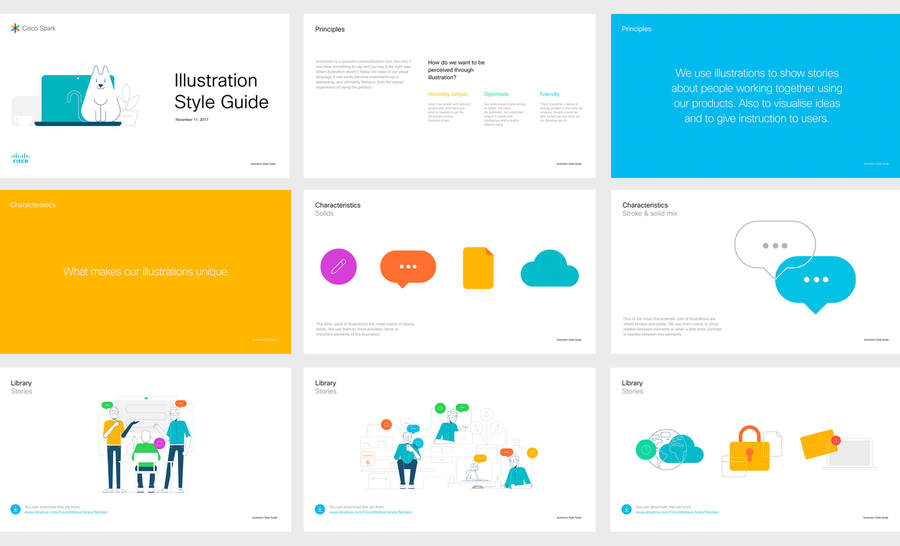Viewport: 900px width, 546px height.
Task: Click the "Honestly simple" heading
Action: tap(447, 94)
